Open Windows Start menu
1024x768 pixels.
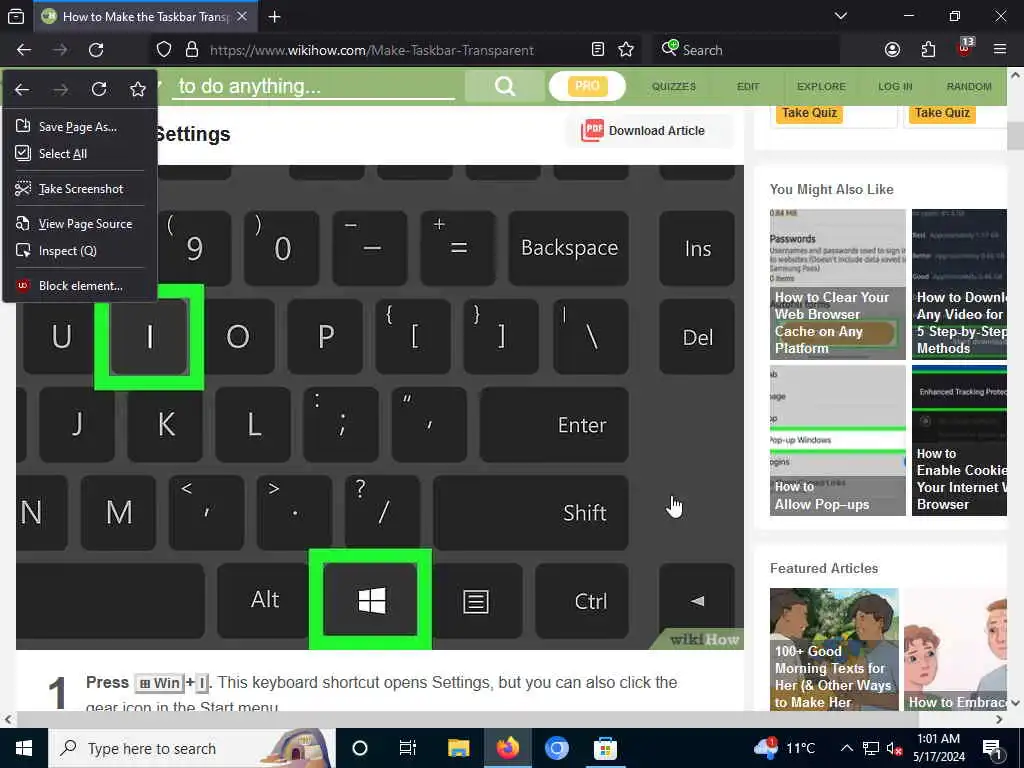[24, 748]
